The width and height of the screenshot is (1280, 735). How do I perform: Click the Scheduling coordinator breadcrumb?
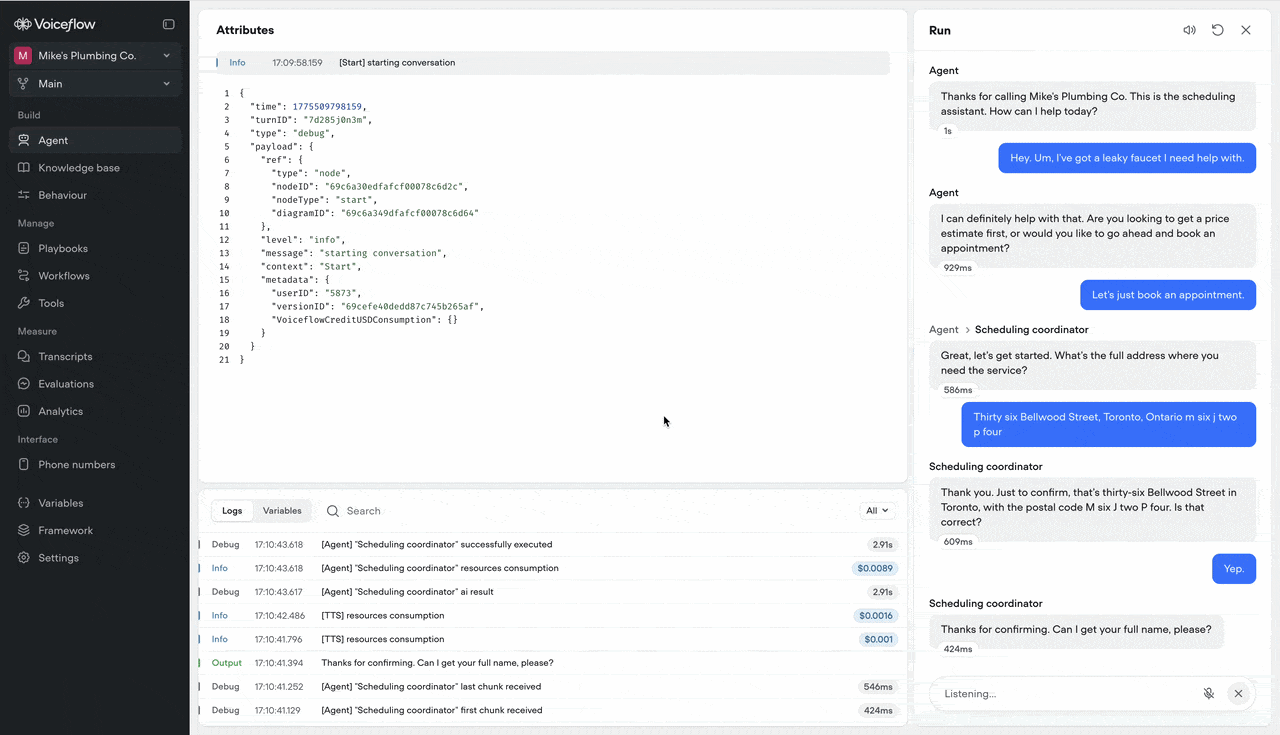pos(1031,330)
